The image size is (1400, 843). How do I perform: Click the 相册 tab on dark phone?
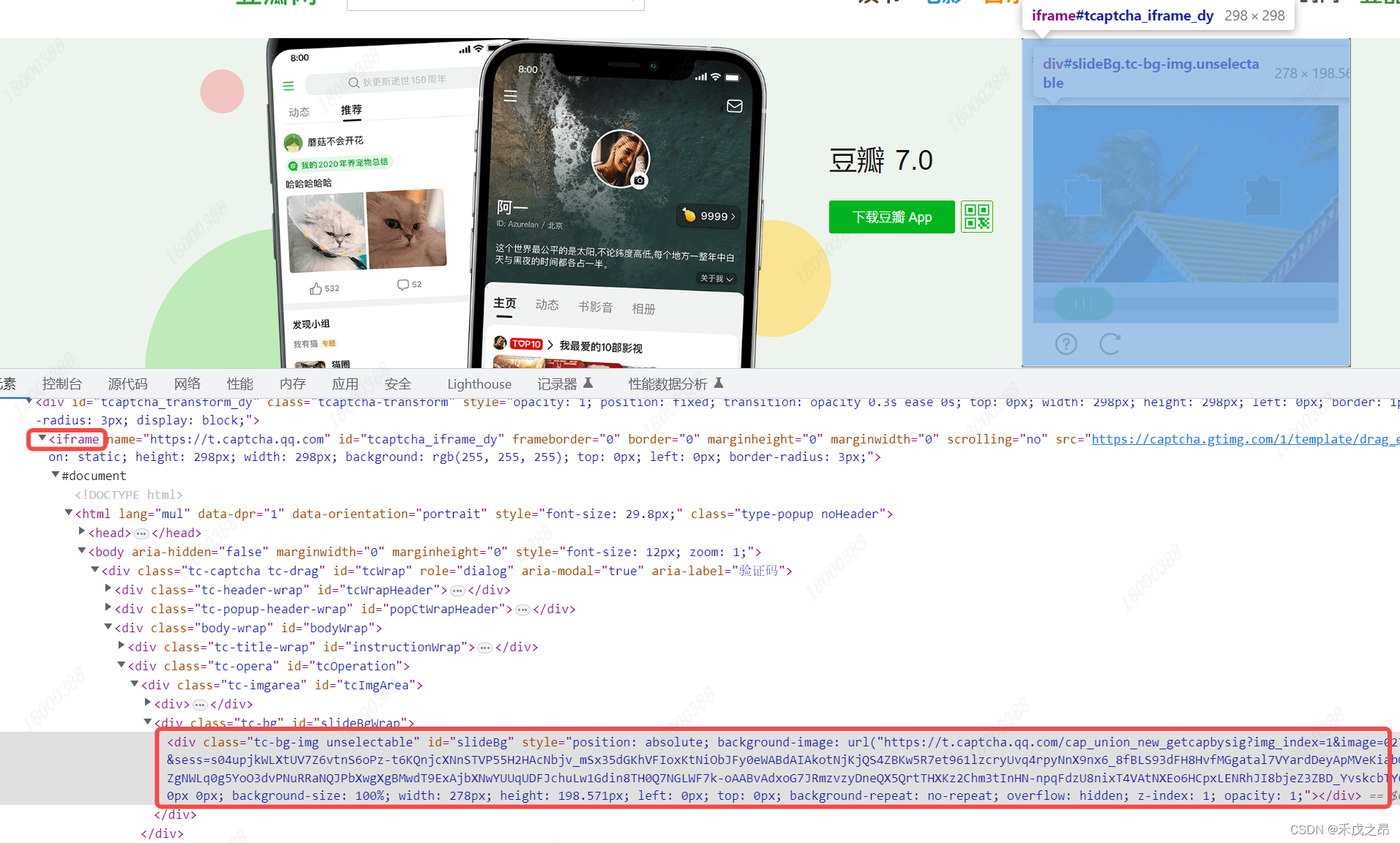(x=643, y=309)
